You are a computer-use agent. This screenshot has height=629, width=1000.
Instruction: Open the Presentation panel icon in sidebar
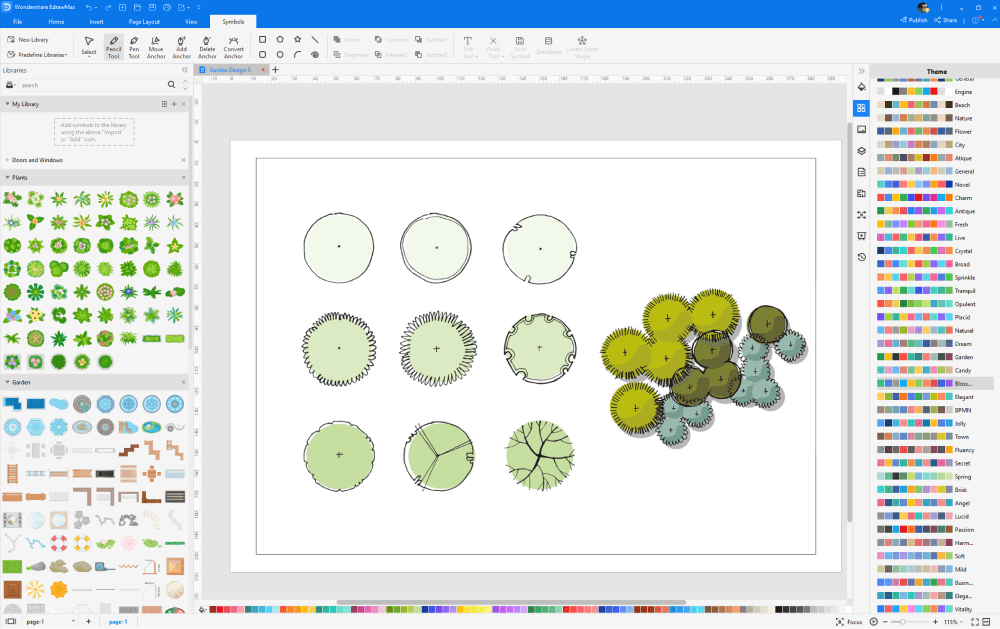pos(862,236)
